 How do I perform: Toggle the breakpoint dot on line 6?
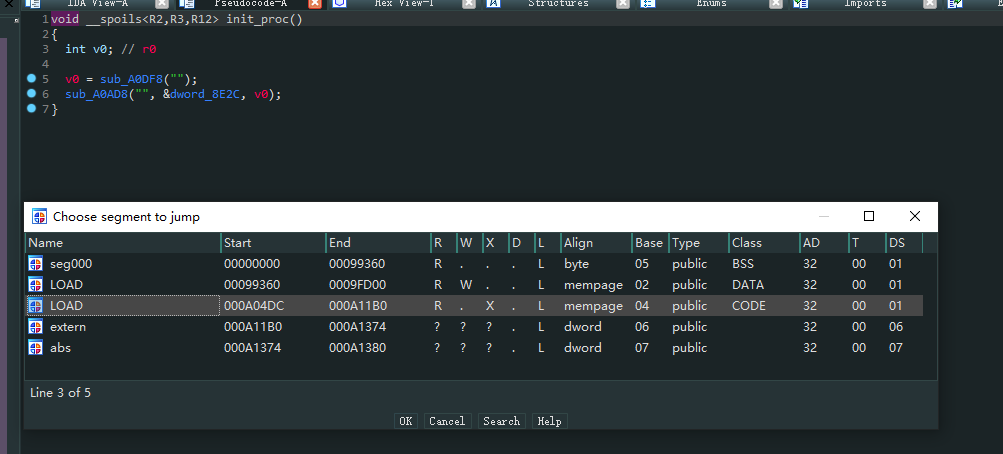[31, 94]
